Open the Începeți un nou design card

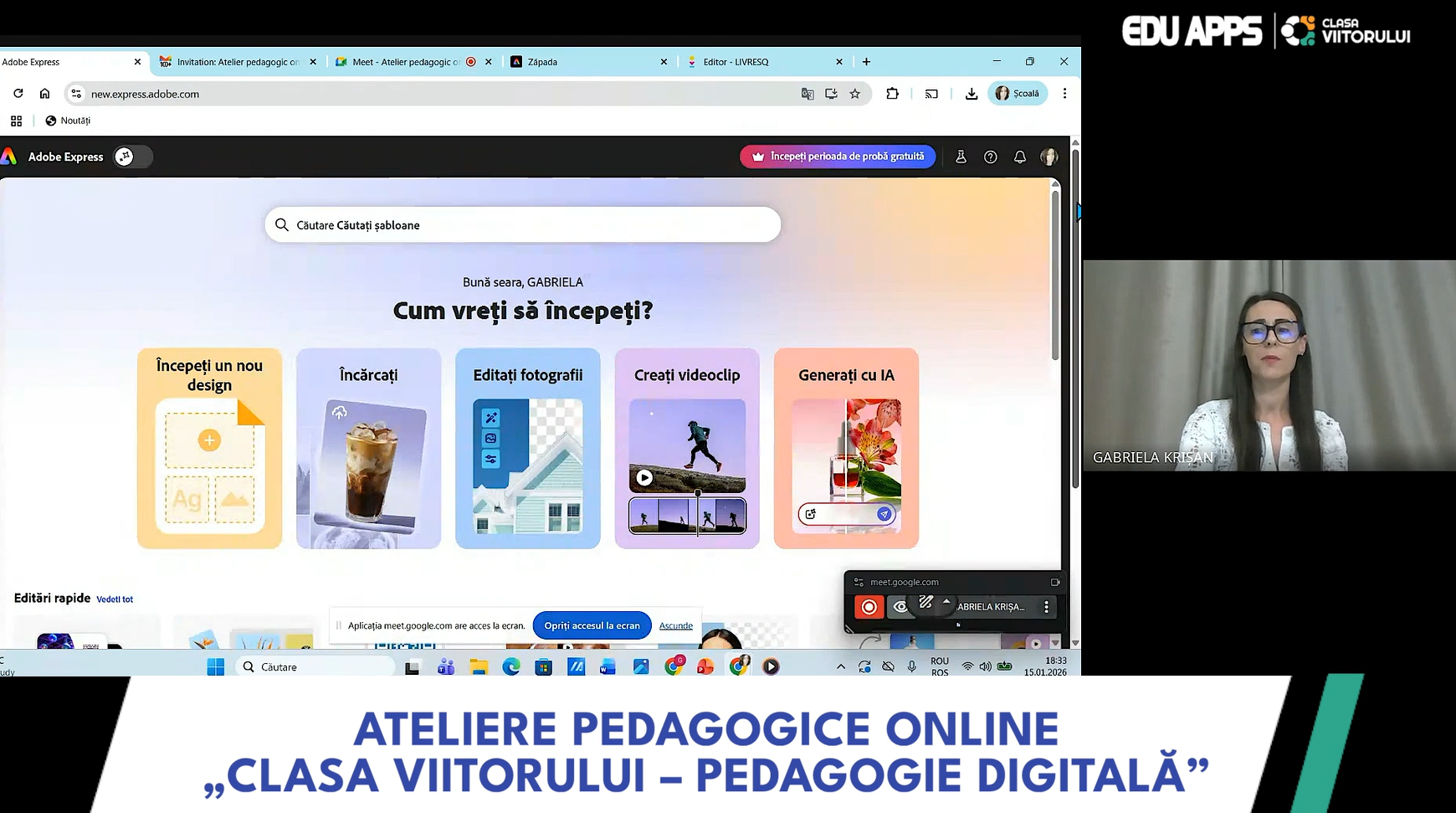pyautogui.click(x=210, y=449)
